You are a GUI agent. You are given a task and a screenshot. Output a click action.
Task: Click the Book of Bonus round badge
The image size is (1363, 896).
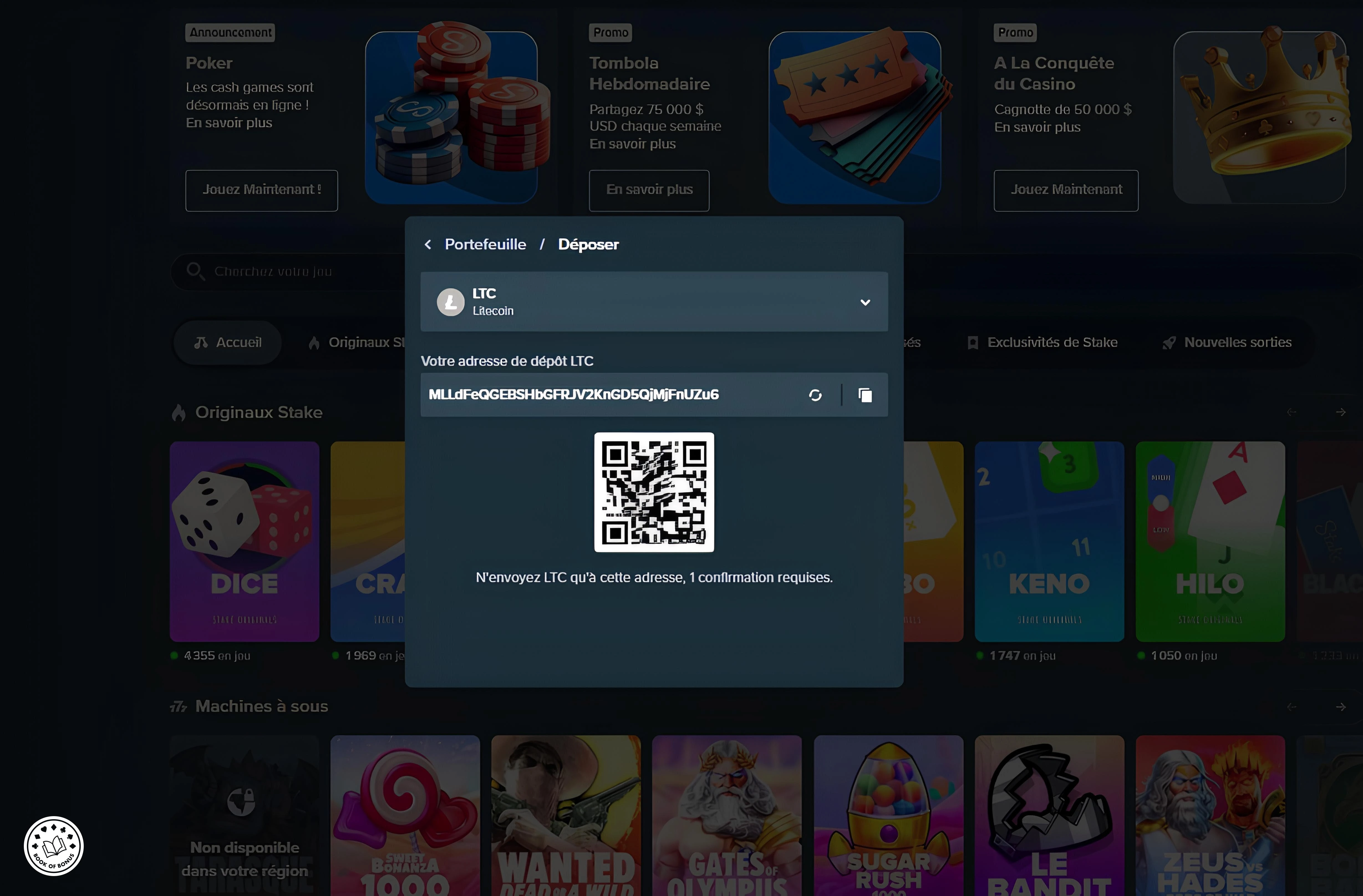click(x=54, y=846)
